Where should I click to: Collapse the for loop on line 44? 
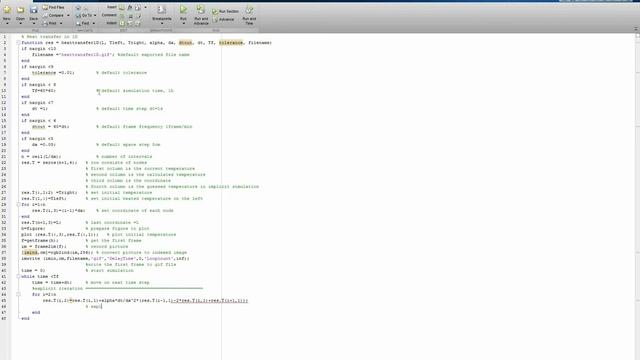coord(18,294)
